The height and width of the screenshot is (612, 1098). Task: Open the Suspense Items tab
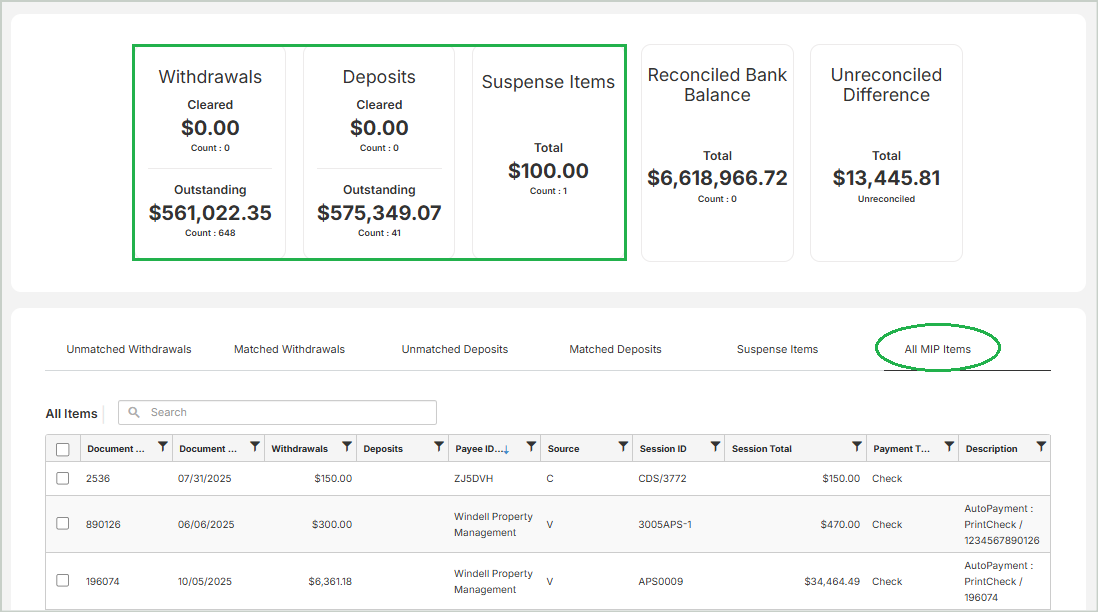[x=777, y=349]
